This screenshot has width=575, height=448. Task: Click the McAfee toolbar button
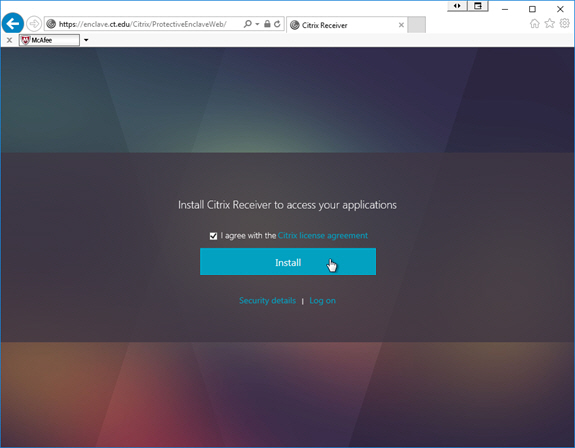coord(50,40)
